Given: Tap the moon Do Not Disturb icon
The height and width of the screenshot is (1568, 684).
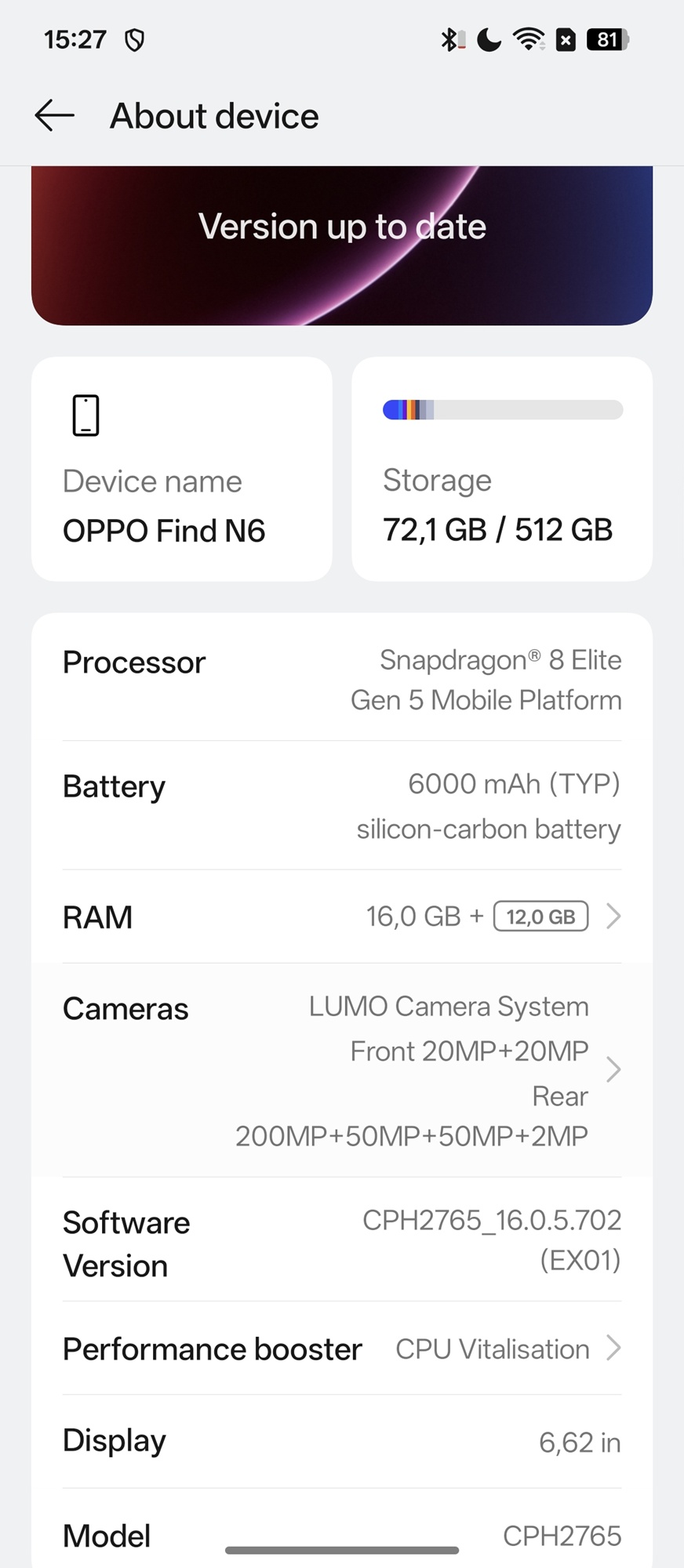Looking at the screenshot, I should pyautogui.click(x=489, y=39).
